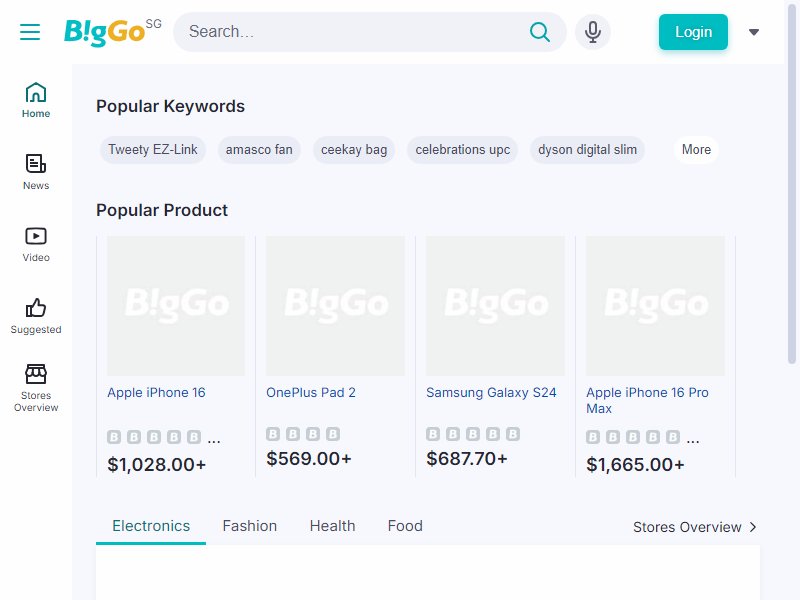The image size is (800, 600).
Task: Open Stores Overview in the sidebar
Action: [x=36, y=388]
